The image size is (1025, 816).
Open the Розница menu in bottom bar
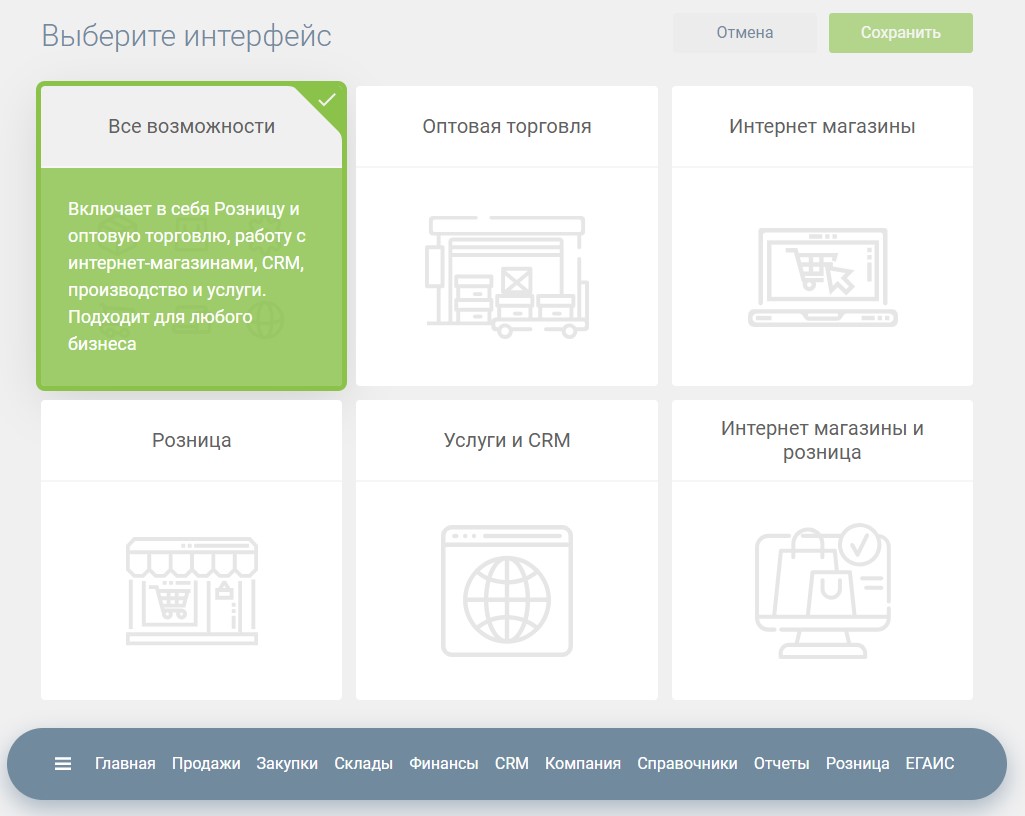click(x=857, y=763)
